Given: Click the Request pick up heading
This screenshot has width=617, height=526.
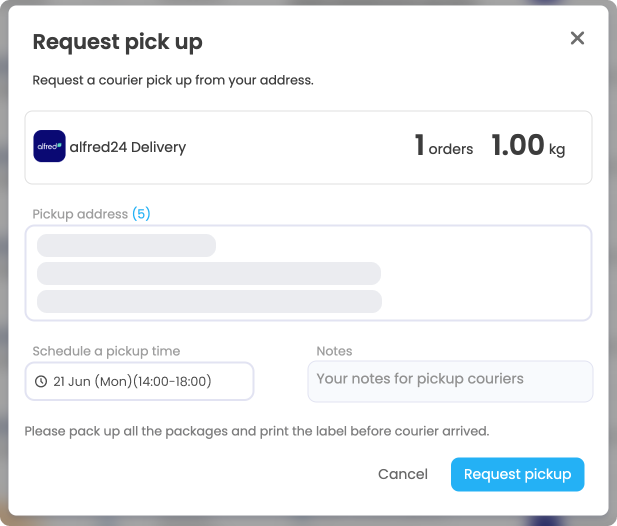Looking at the screenshot, I should point(117,42).
